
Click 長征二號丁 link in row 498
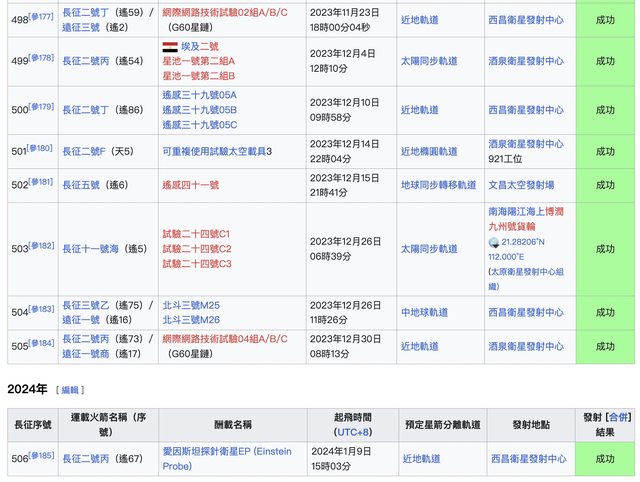tap(86, 13)
